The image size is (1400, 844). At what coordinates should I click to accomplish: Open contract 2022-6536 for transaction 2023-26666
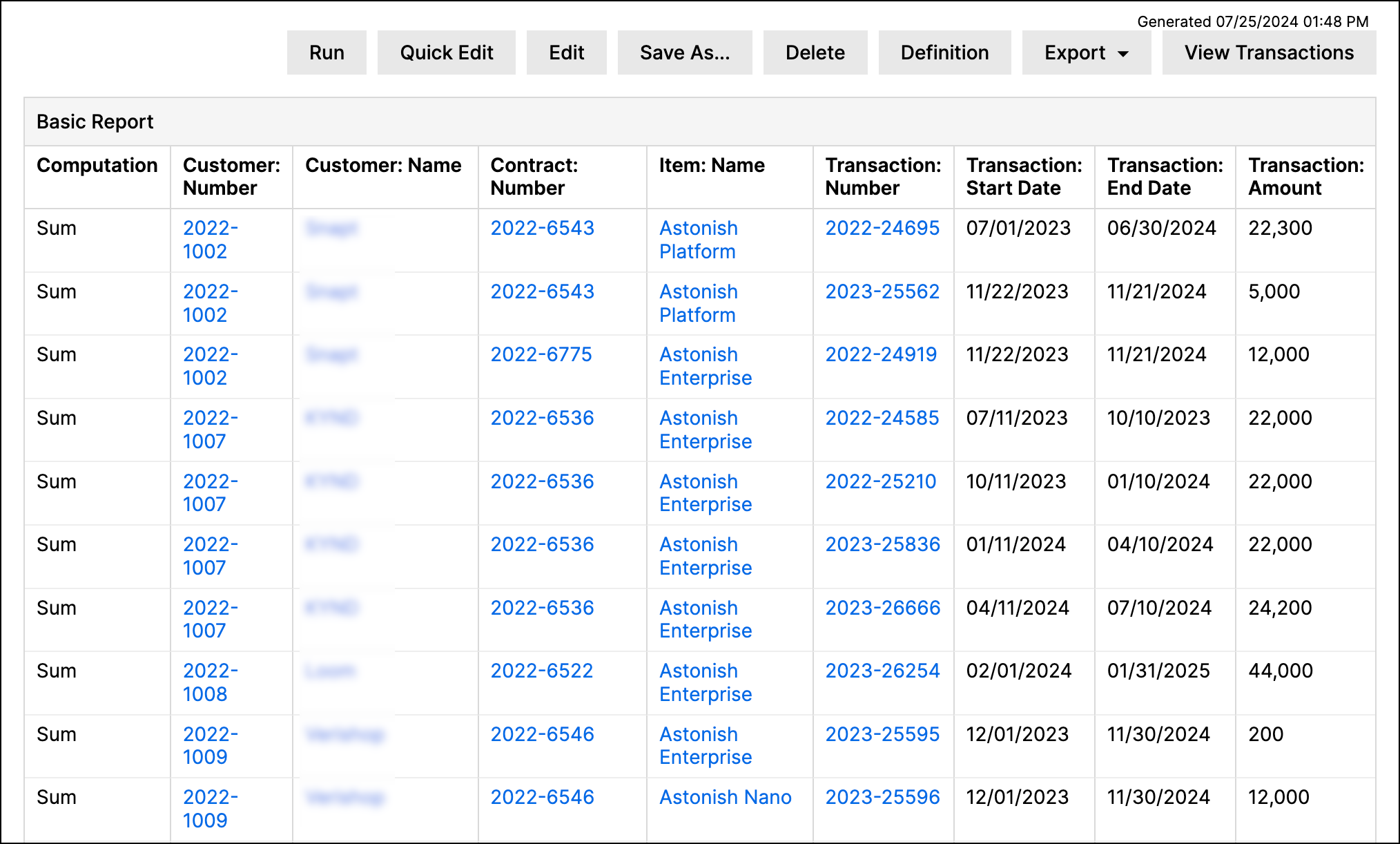coord(543,608)
